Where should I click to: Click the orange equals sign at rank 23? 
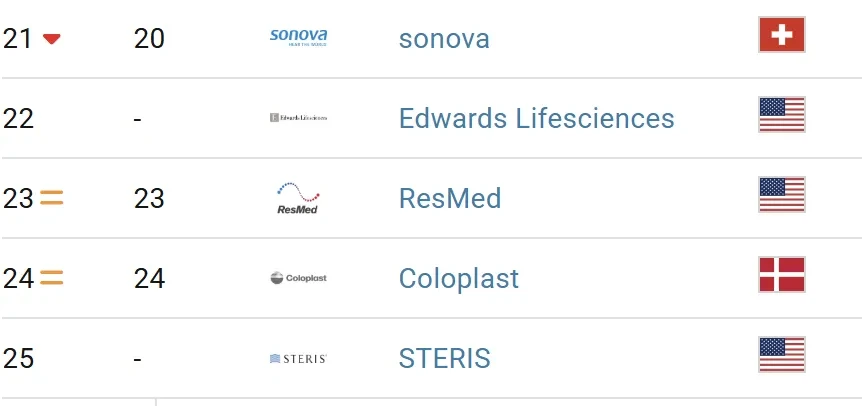click(52, 197)
